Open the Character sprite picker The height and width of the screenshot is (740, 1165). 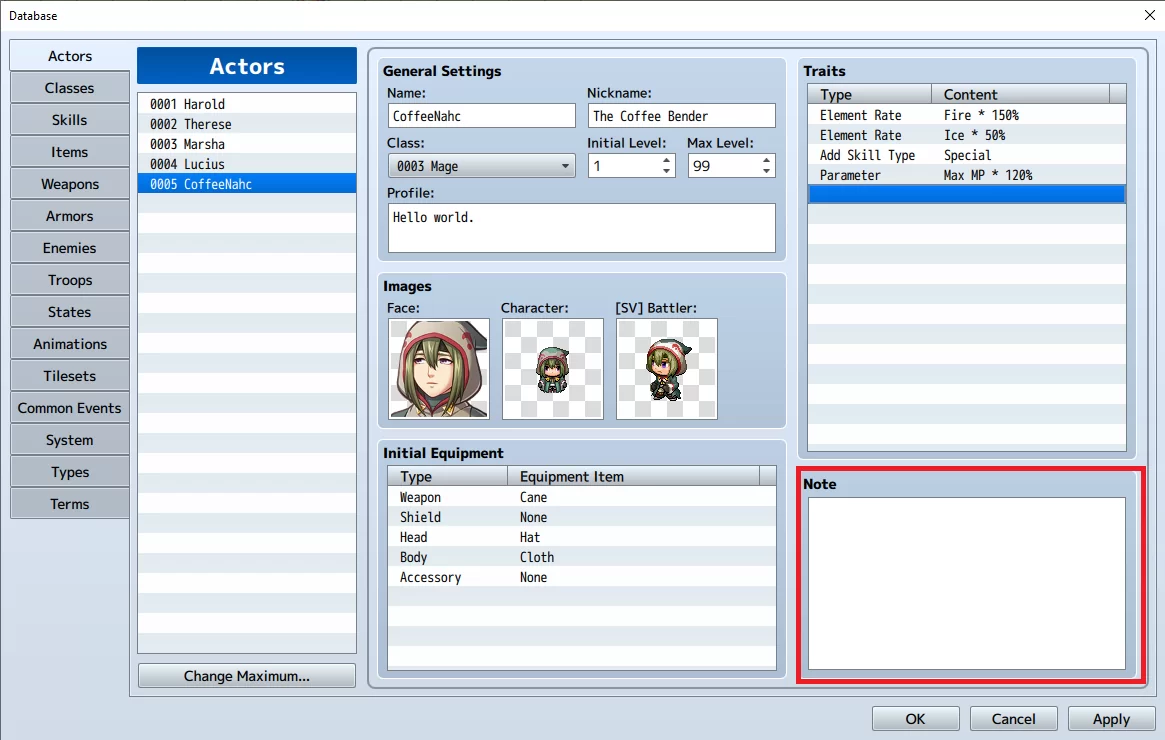click(553, 369)
